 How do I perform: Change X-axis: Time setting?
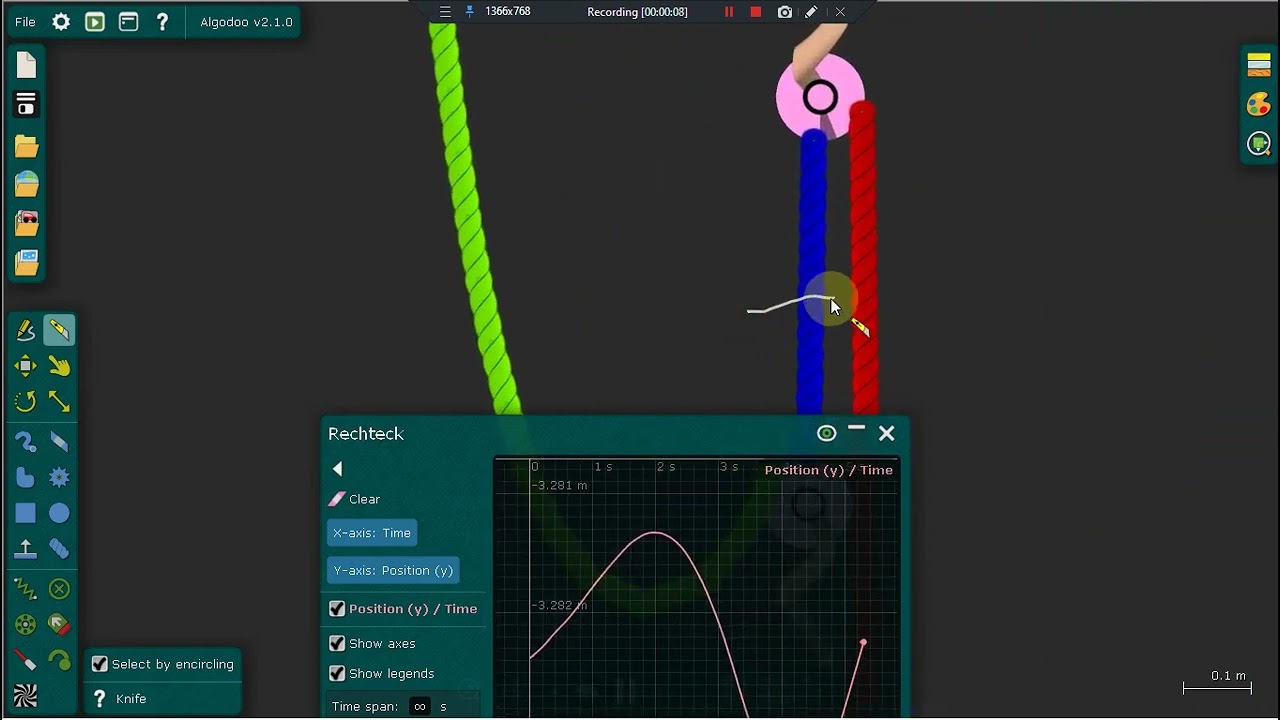point(372,533)
